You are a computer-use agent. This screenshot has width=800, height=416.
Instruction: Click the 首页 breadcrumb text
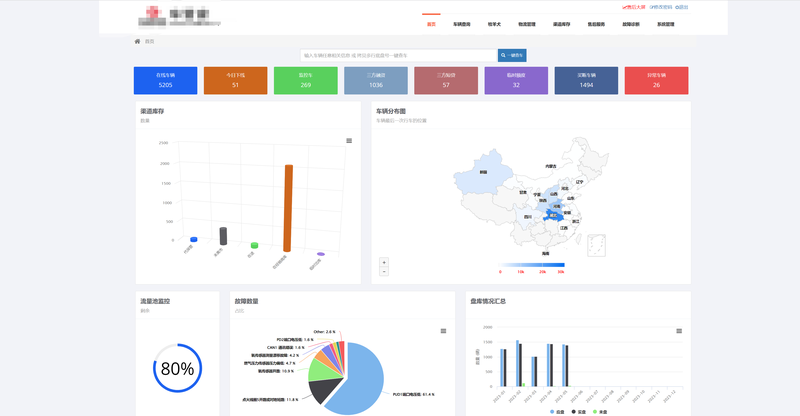pyautogui.click(x=149, y=41)
